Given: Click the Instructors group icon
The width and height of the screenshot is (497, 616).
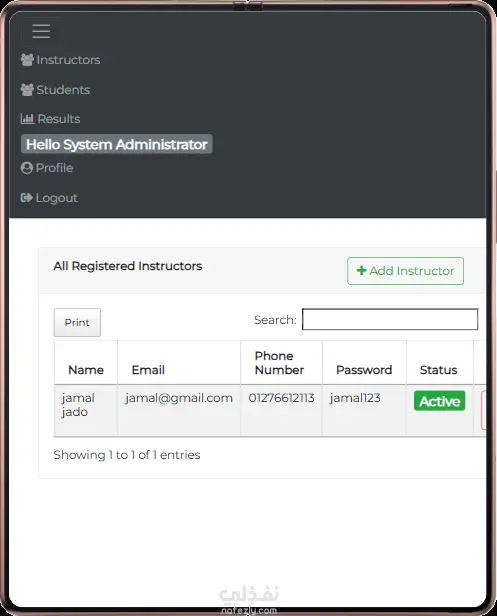Looking at the screenshot, I should [27, 60].
